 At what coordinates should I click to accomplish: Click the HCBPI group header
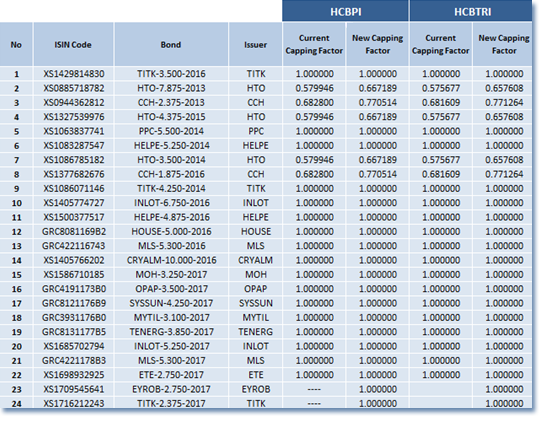[346, 11]
